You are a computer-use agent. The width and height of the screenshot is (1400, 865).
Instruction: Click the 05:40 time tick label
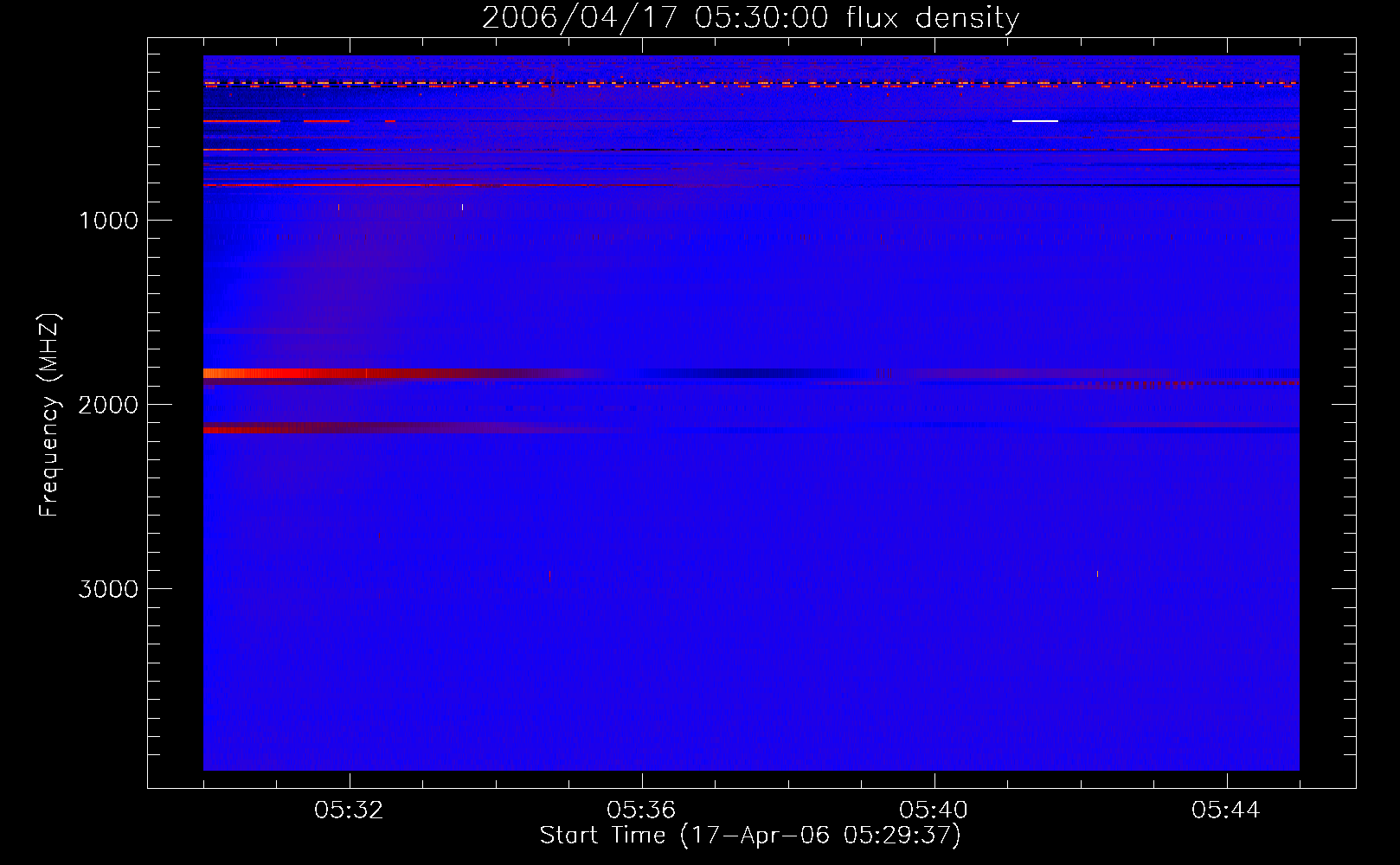(934, 811)
